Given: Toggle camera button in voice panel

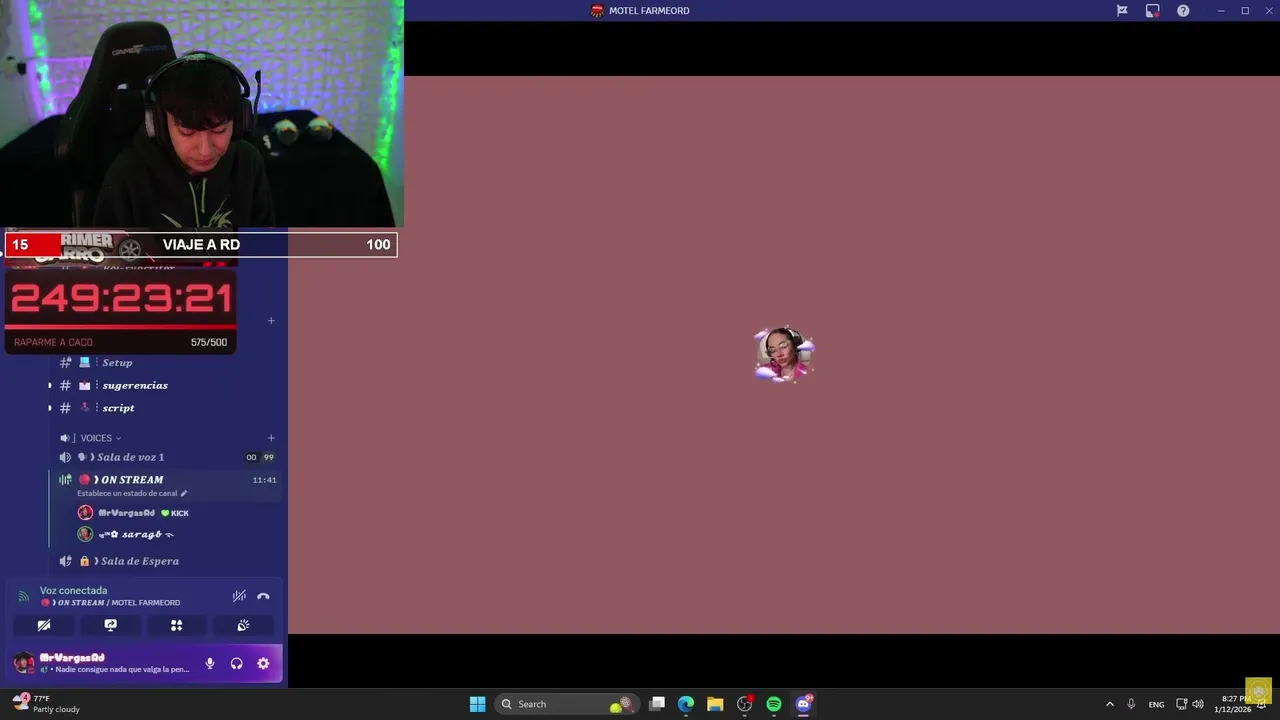Looking at the screenshot, I should click(44, 625).
